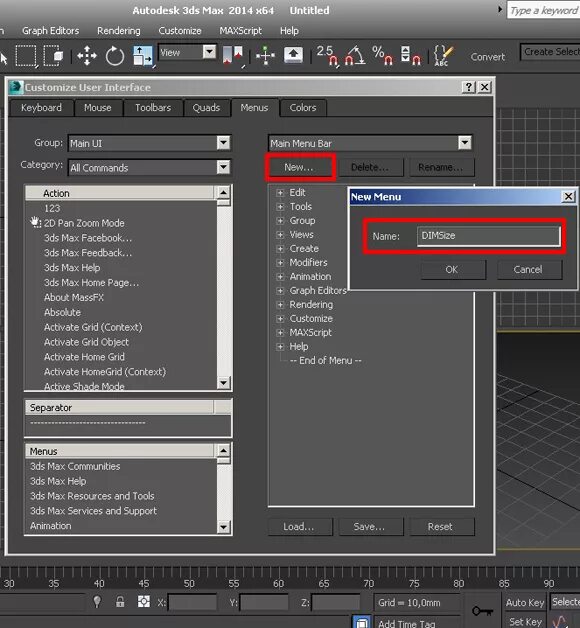The image size is (580, 628).
Task: Select '3ds Max Communities' in Menus list
Action: tap(75, 466)
